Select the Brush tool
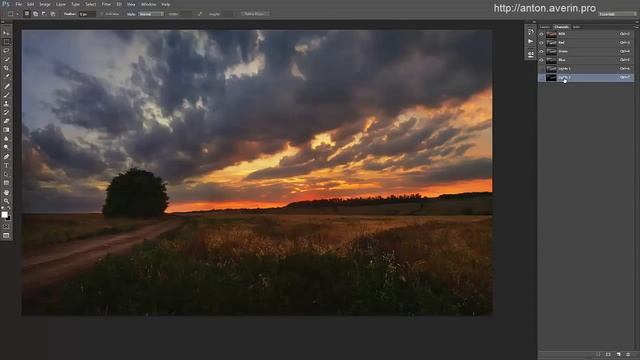 [x=6, y=95]
